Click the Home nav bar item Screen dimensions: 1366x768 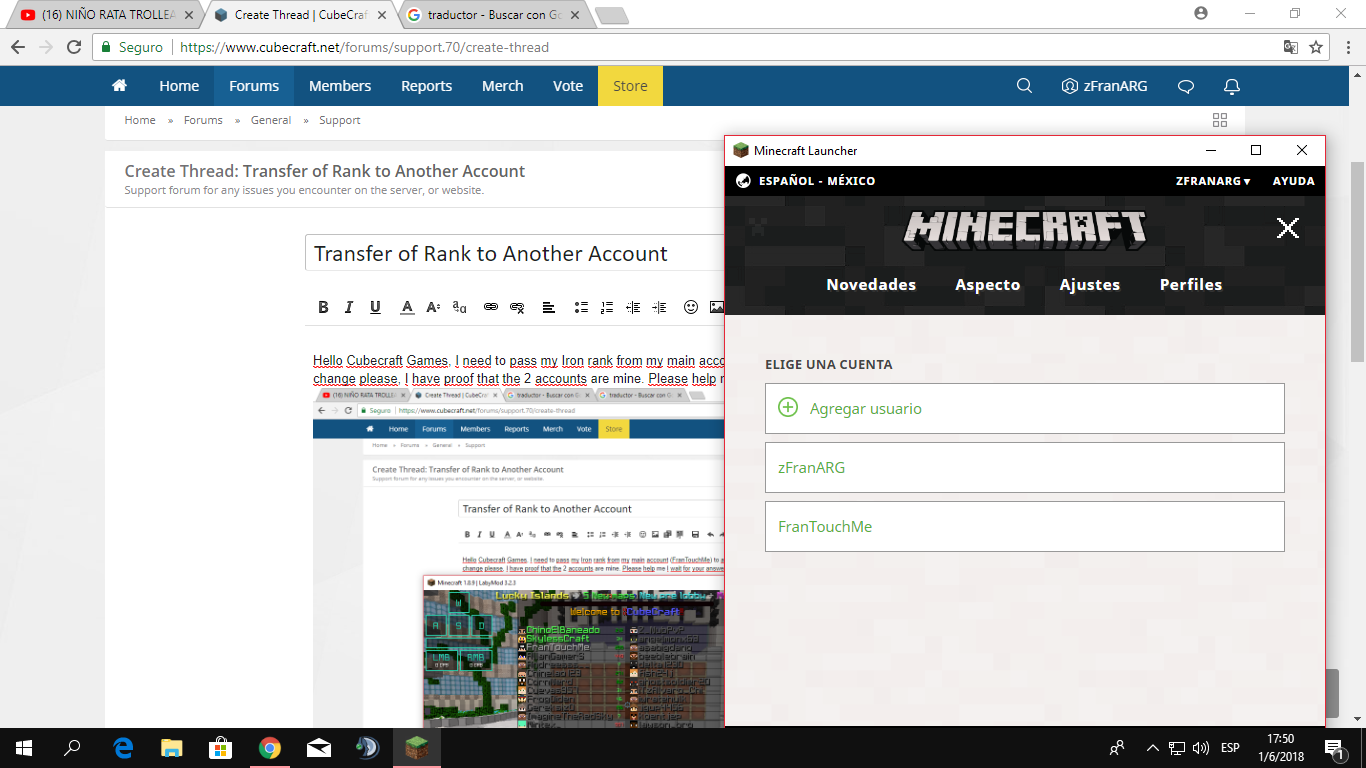(x=179, y=86)
